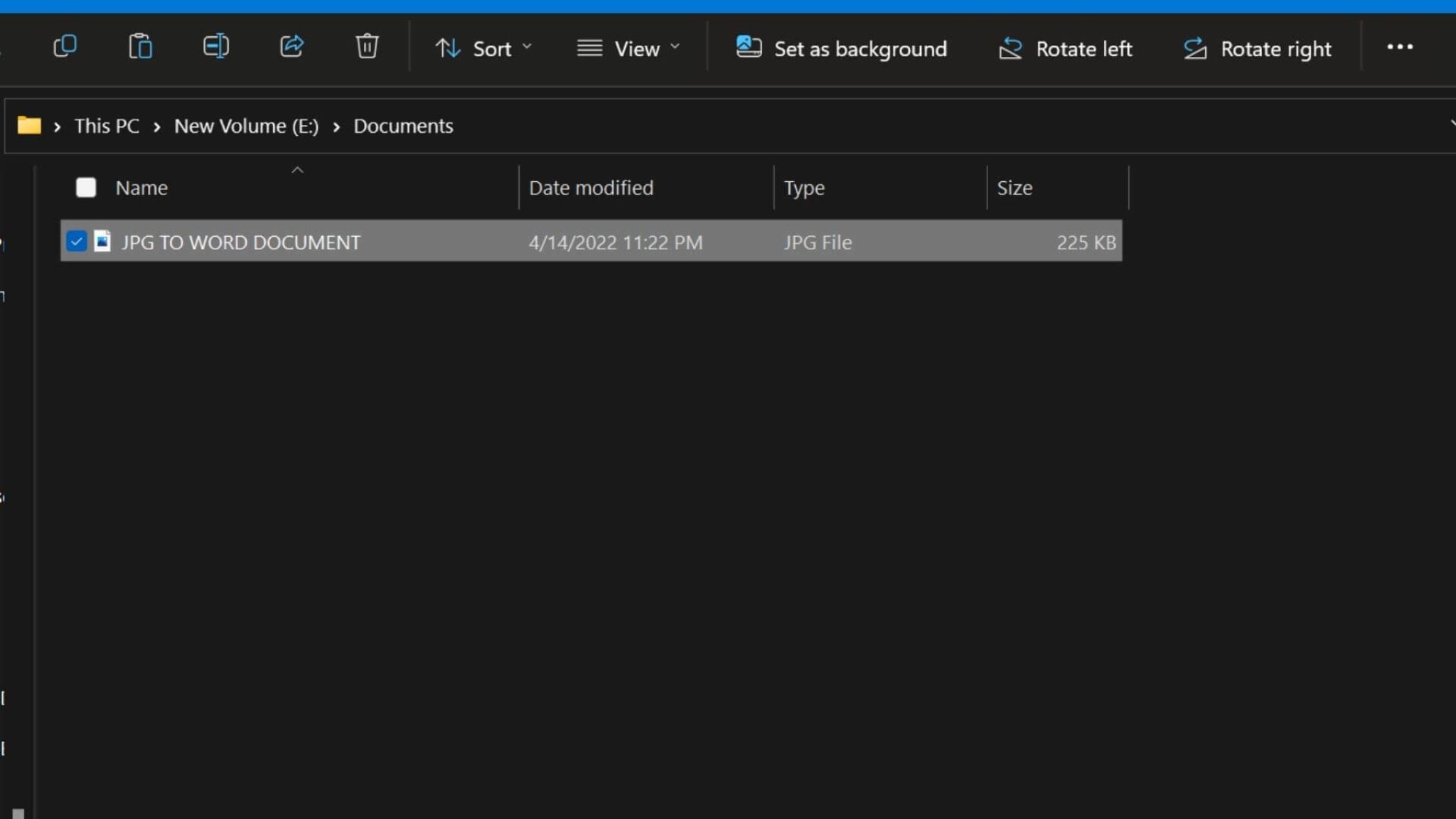Click the Paste icon in toolbar

(x=140, y=47)
